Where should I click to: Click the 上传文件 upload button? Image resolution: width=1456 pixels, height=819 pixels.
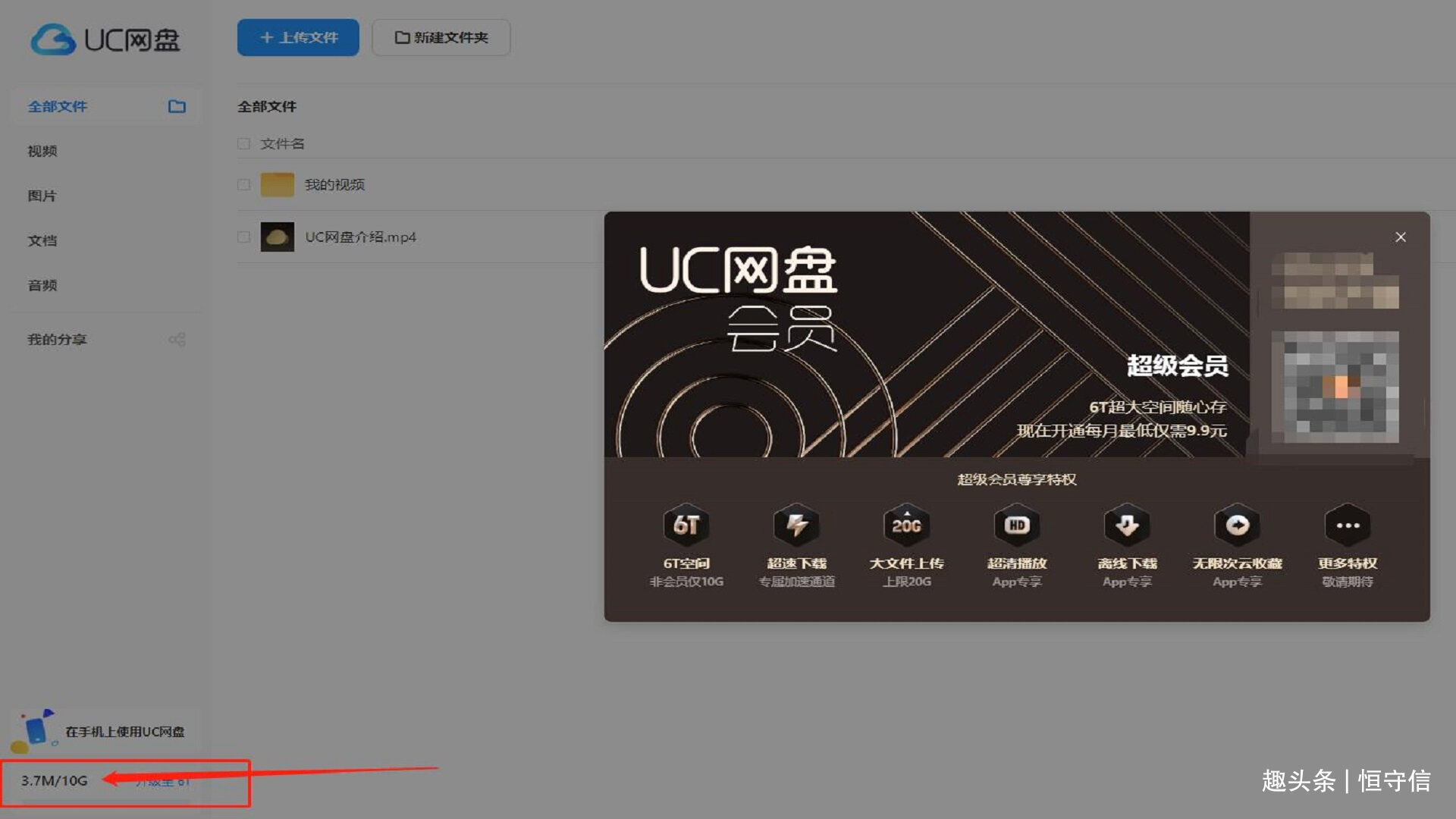pyautogui.click(x=298, y=37)
